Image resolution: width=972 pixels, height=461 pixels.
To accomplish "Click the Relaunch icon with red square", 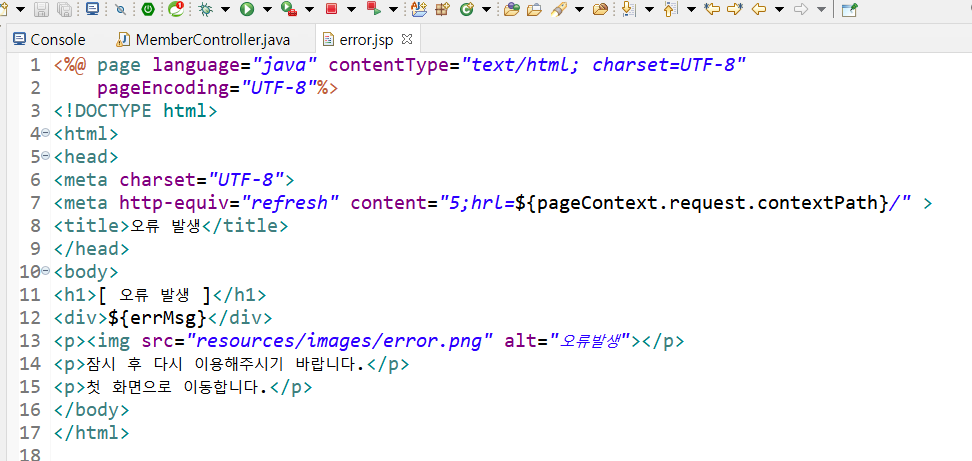I will click(374, 8).
